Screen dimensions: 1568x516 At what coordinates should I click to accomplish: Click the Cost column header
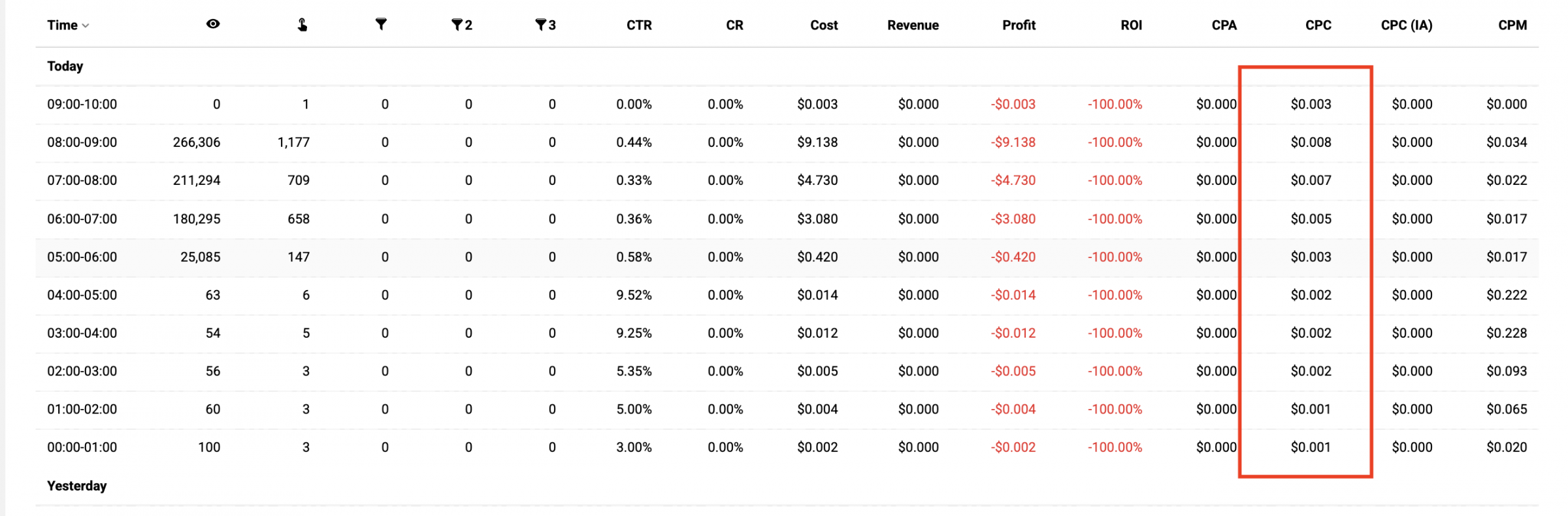pos(824,25)
